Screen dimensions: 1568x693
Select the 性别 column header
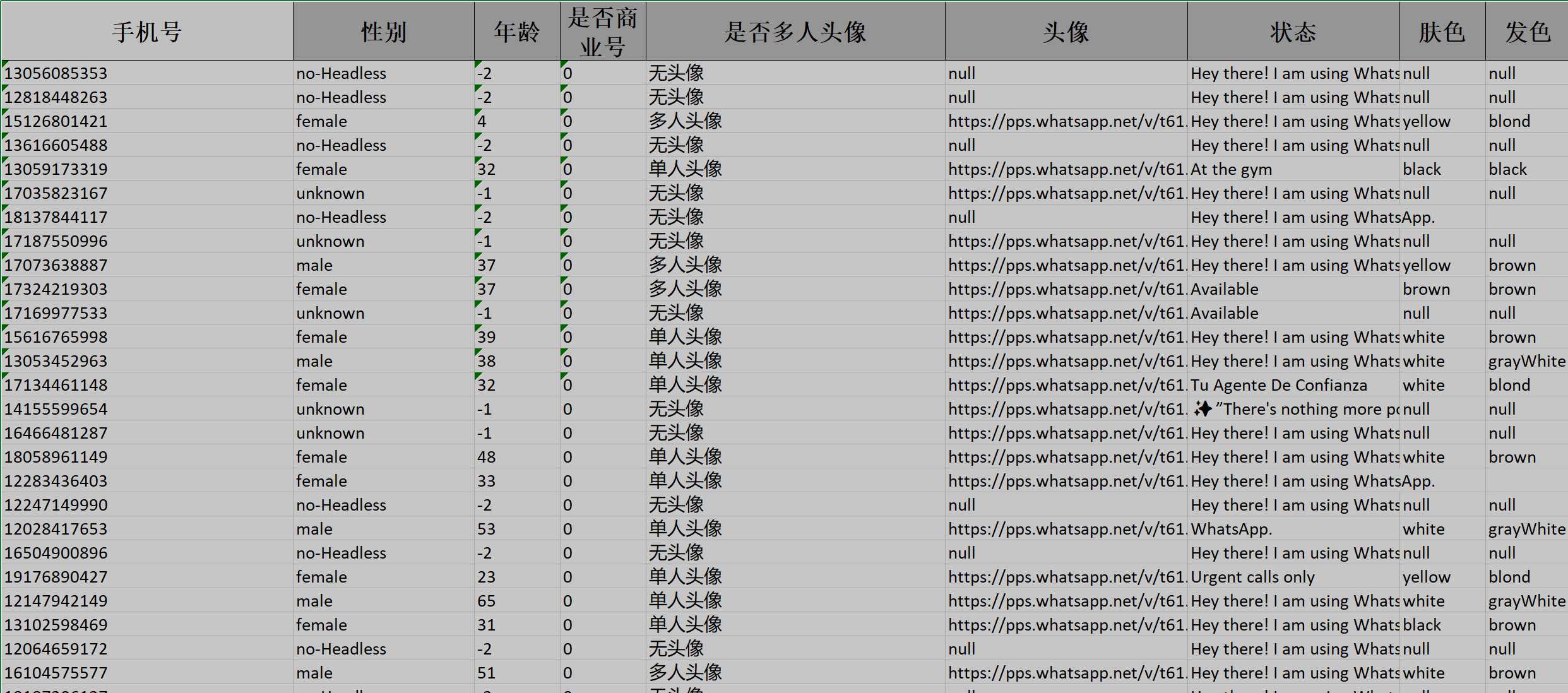pyautogui.click(x=384, y=32)
